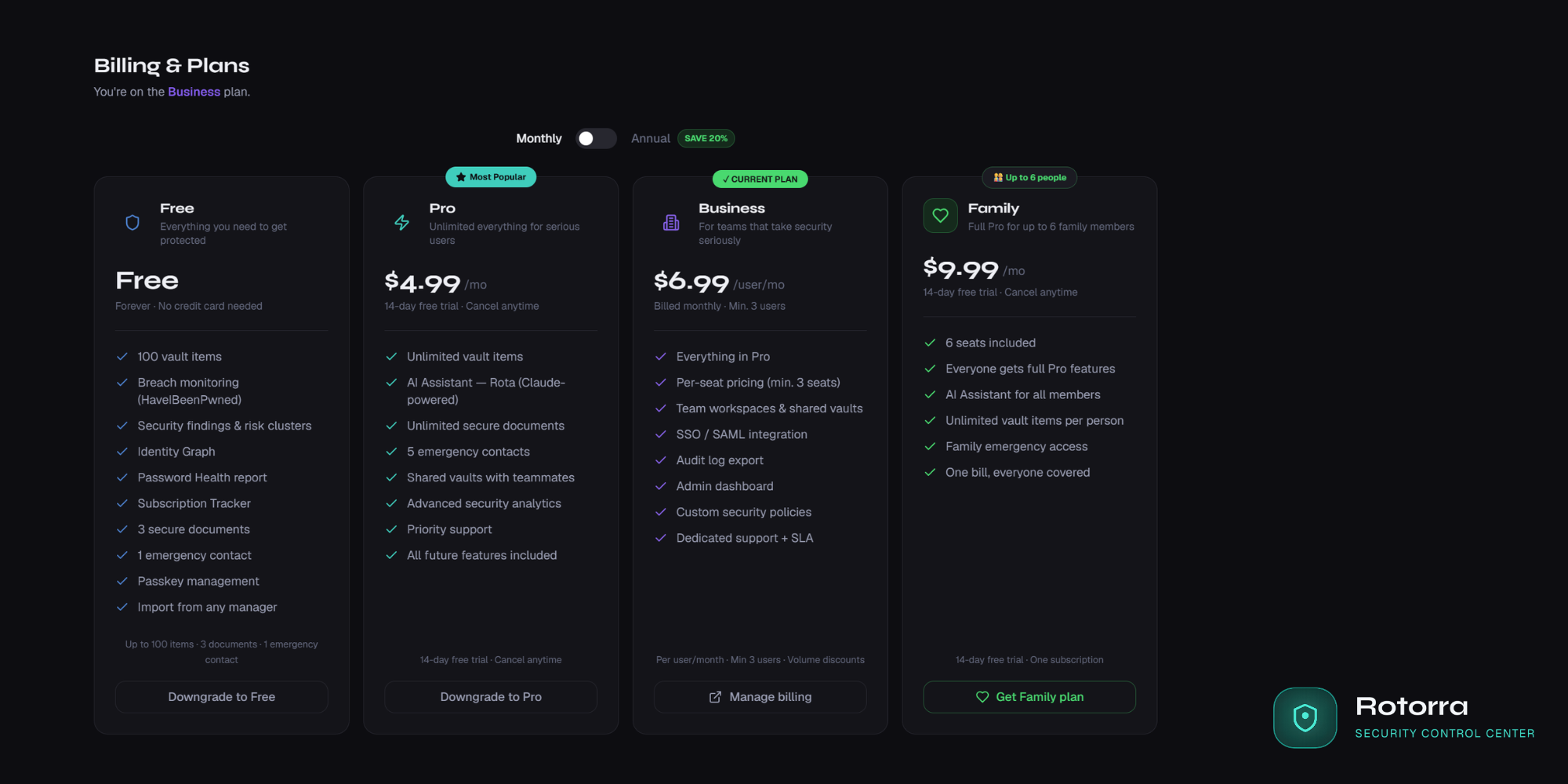
Task: Click the building icon on the Business plan
Action: 671,223
